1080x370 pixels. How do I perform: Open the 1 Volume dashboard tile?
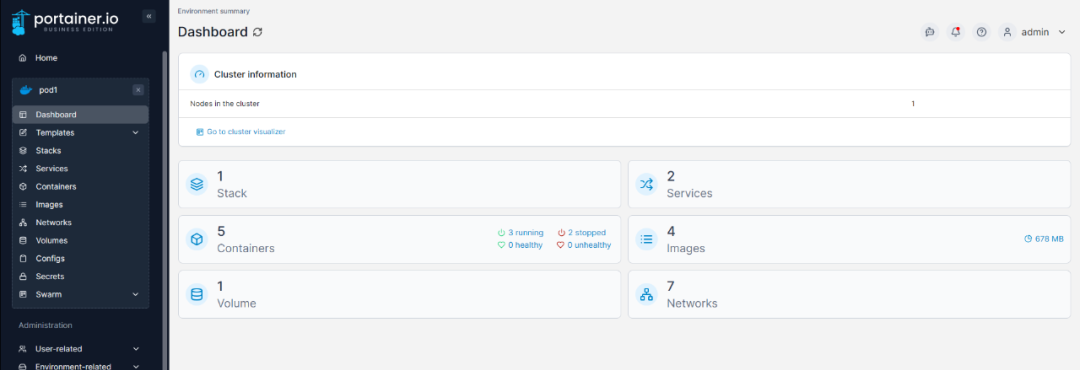tap(399, 294)
